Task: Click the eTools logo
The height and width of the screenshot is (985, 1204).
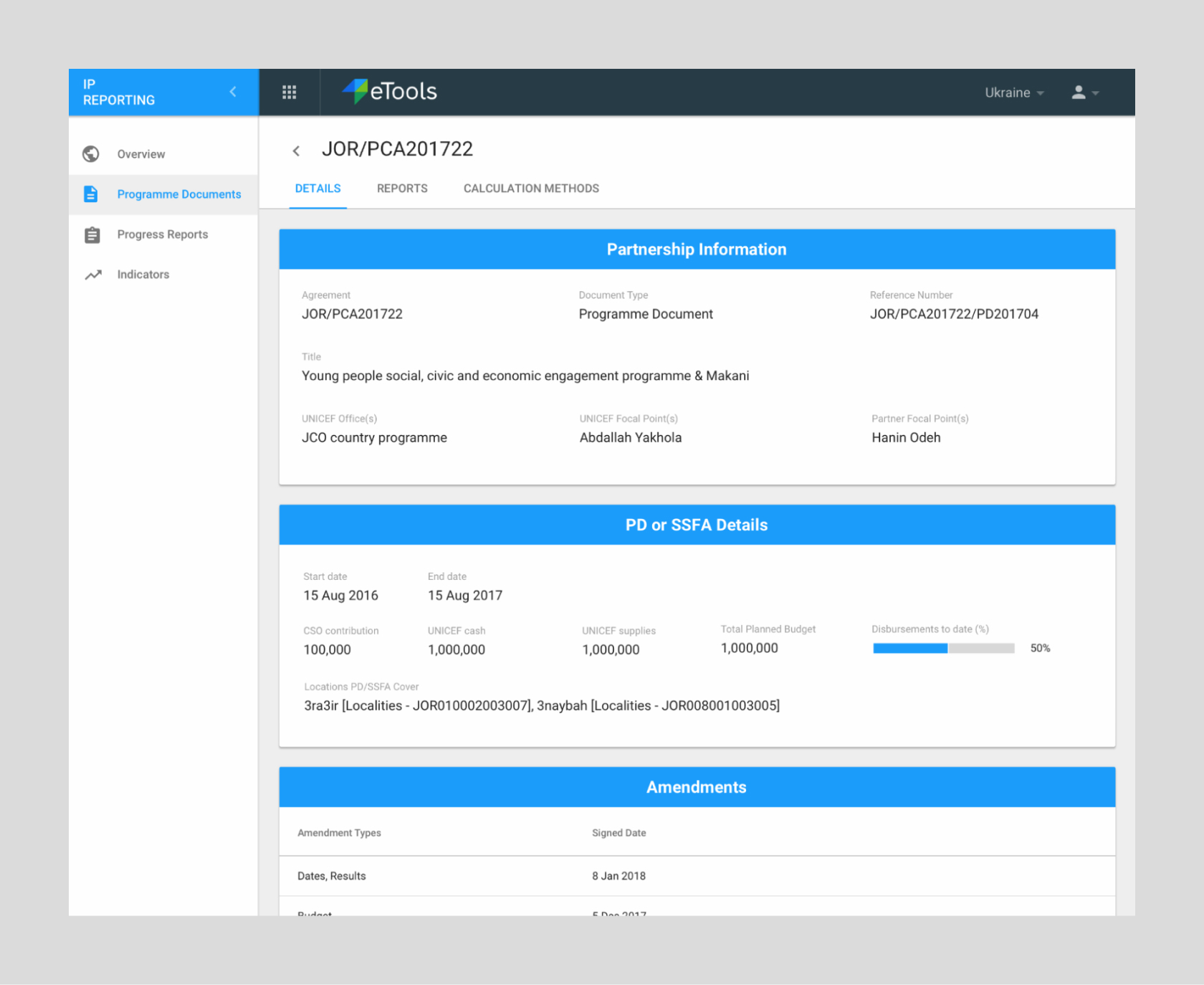Action: 390,92
